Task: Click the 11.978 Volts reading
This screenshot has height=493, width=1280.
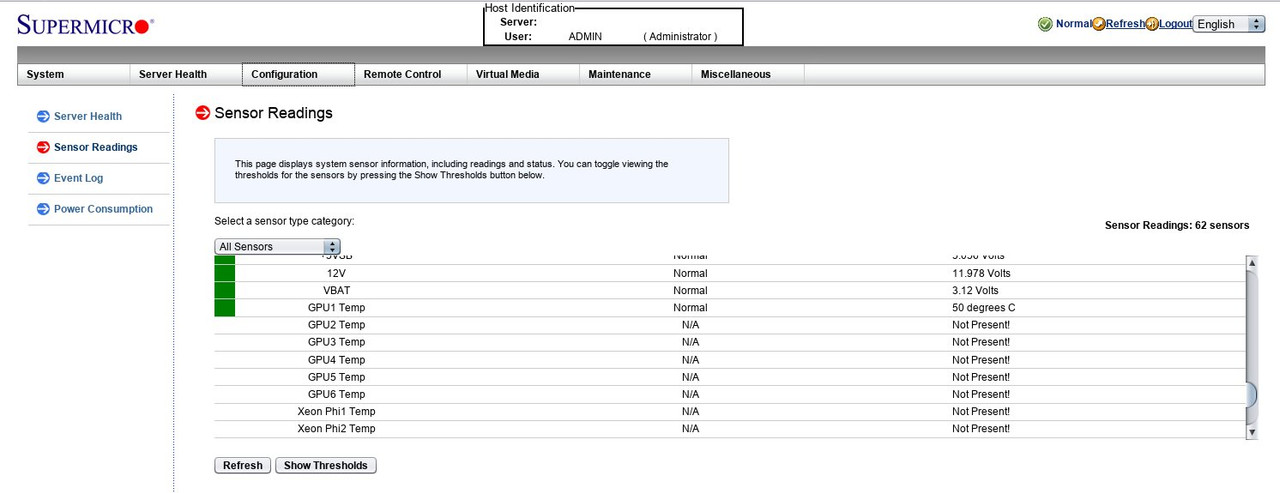Action: [981, 273]
